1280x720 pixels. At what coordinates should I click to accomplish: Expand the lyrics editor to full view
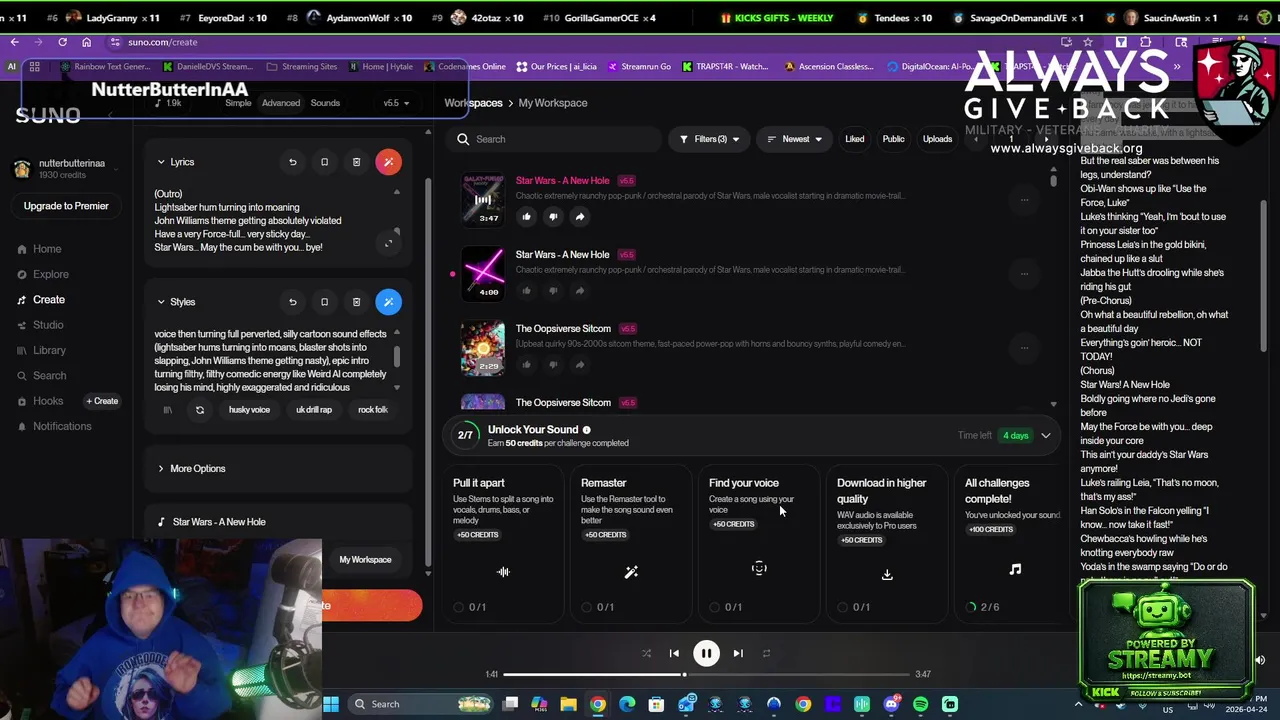click(389, 243)
